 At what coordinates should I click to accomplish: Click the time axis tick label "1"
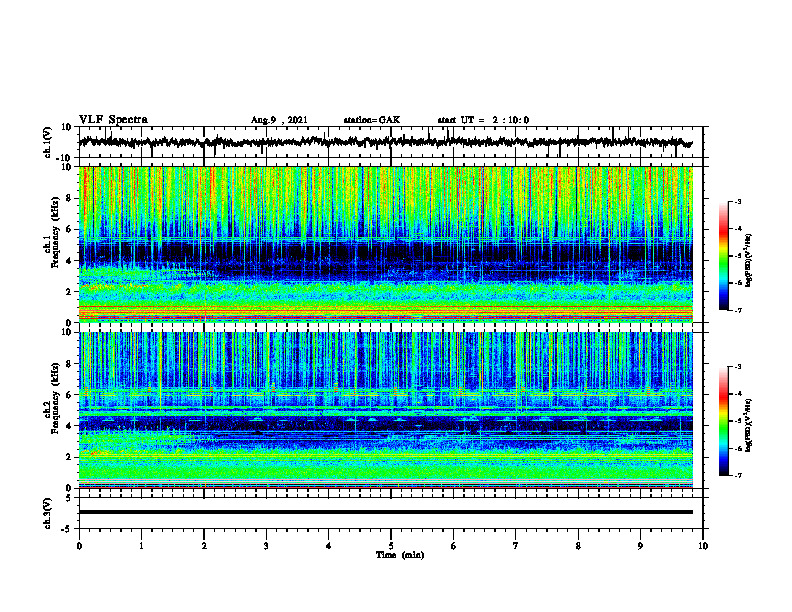[142, 546]
